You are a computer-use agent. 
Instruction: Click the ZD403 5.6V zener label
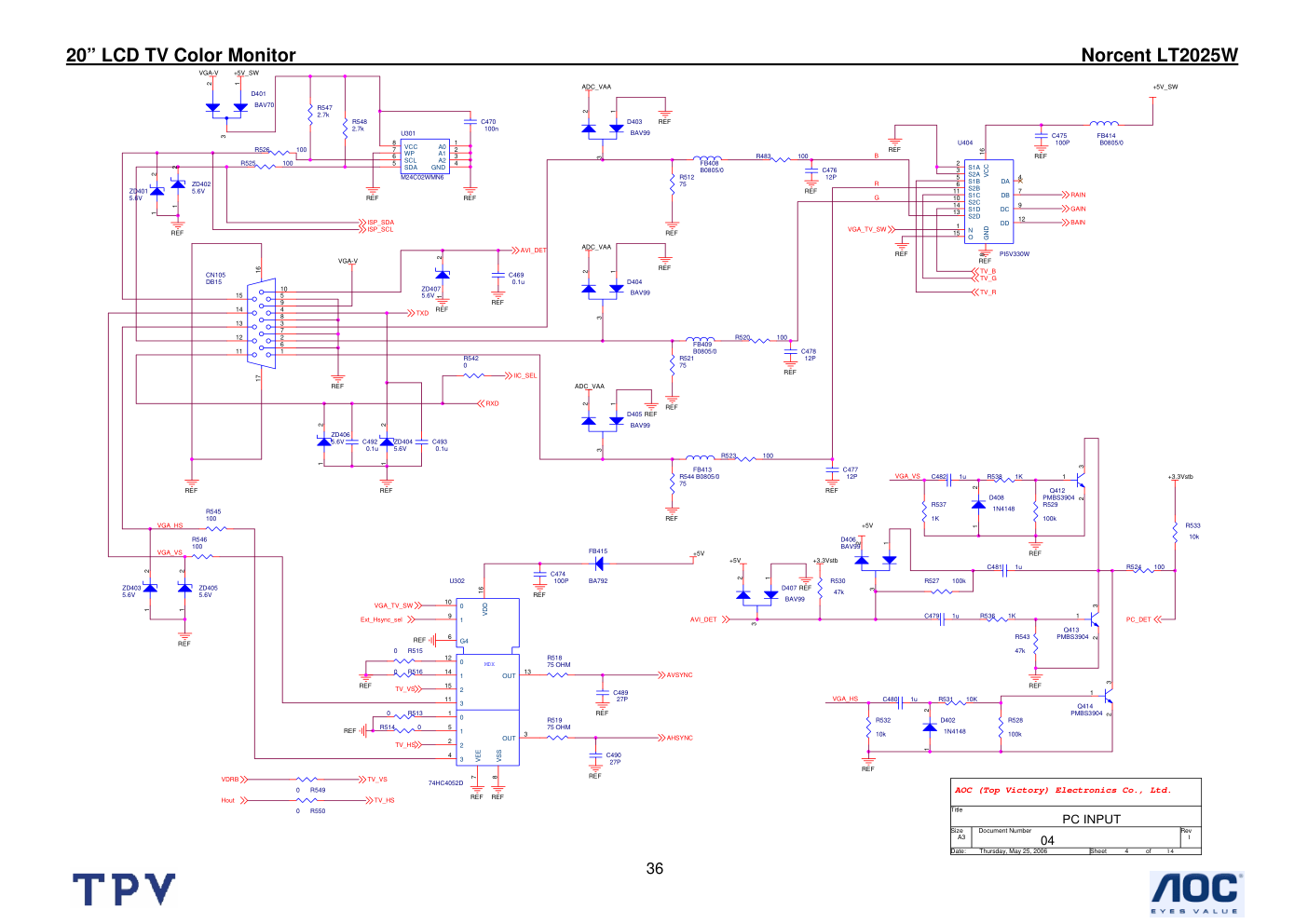coord(131,591)
